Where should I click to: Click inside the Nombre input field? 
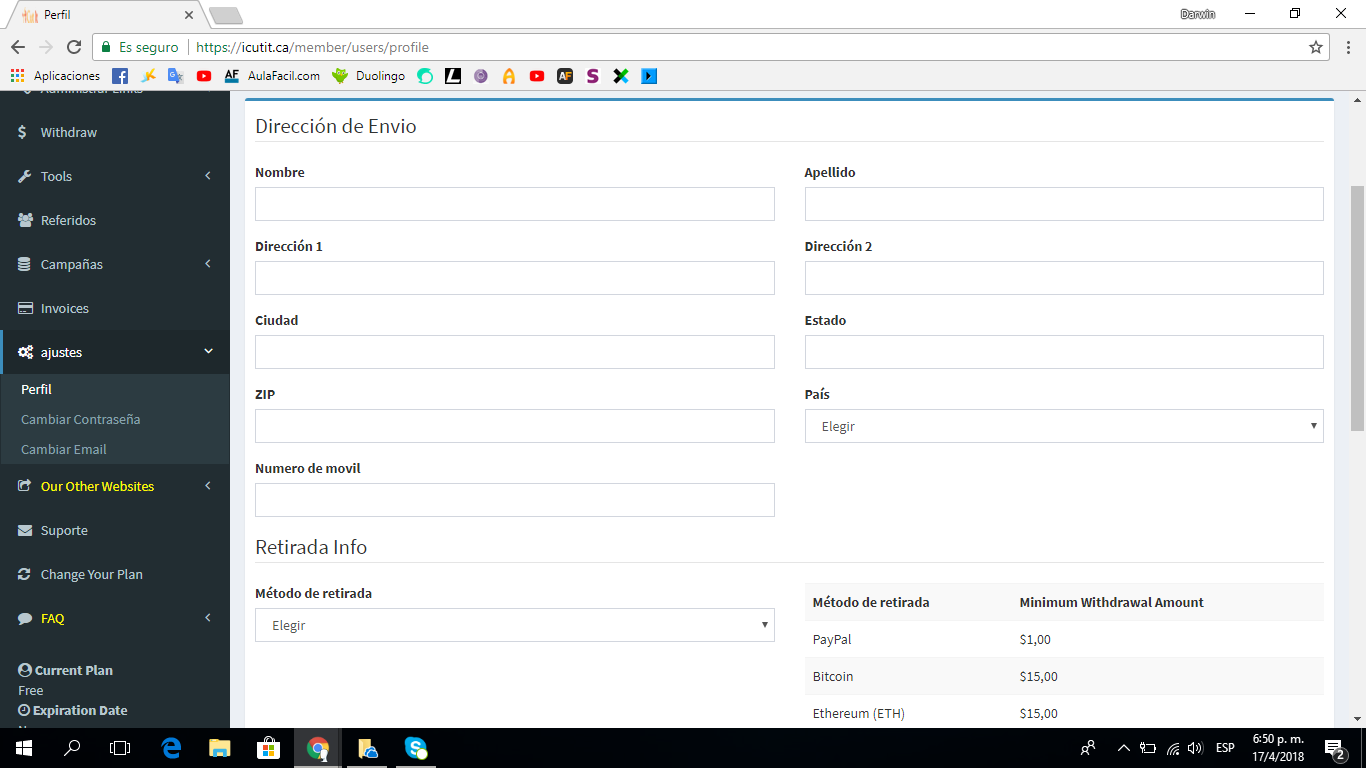514,204
